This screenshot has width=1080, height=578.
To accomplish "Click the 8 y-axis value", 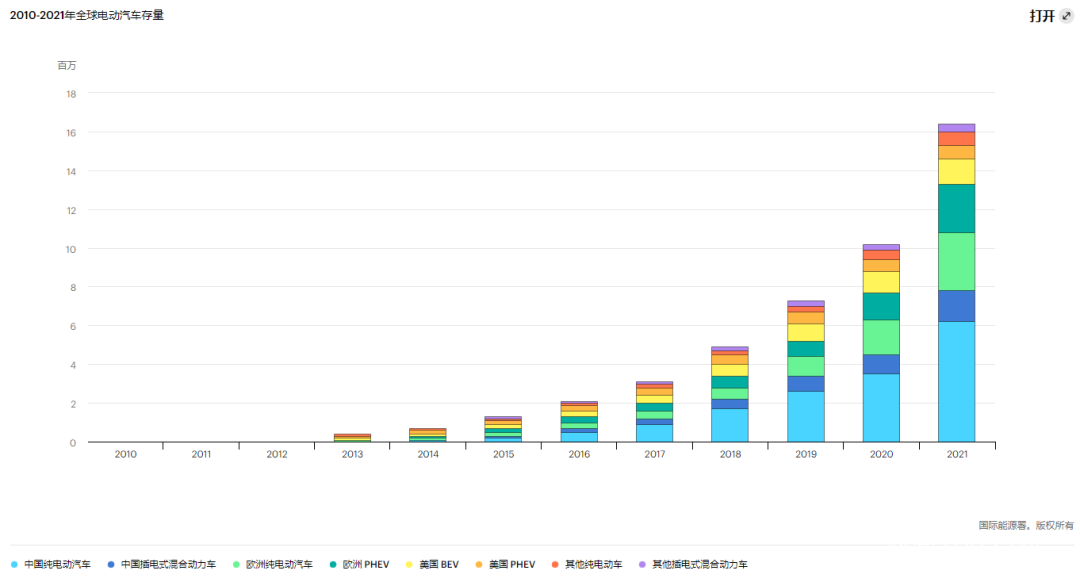I will coord(72,288).
